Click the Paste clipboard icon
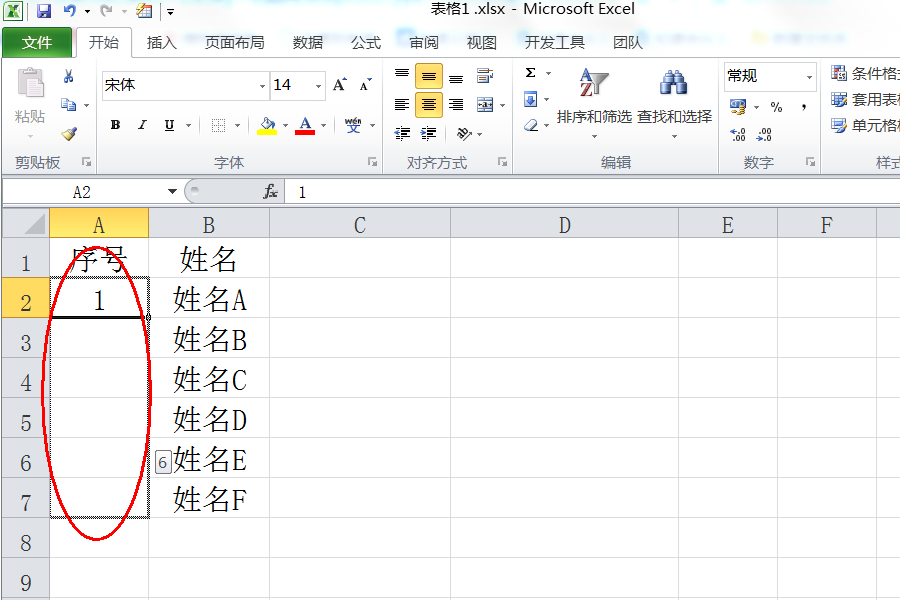Image resolution: width=900 pixels, height=600 pixels. coord(30,83)
